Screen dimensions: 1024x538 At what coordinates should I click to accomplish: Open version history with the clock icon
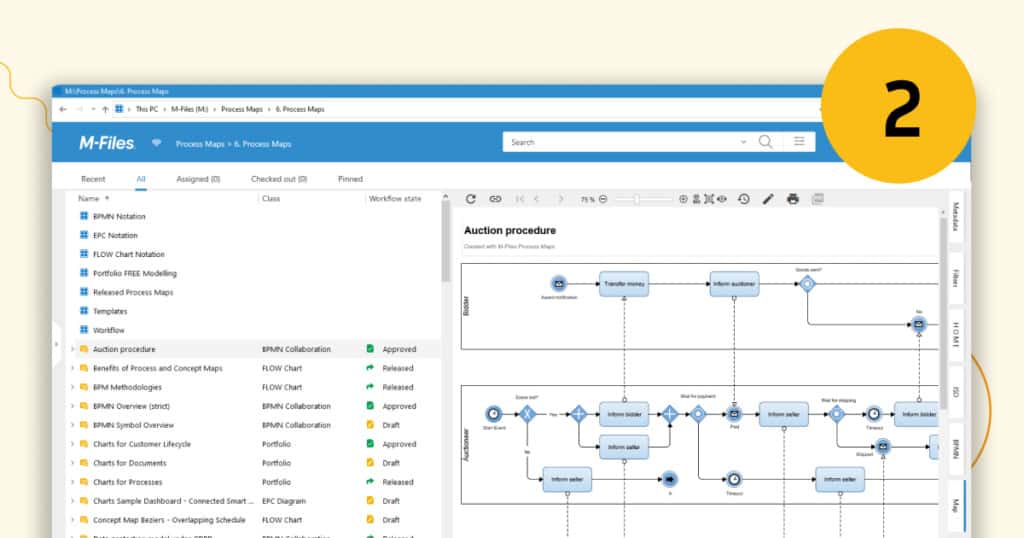pyautogui.click(x=744, y=199)
